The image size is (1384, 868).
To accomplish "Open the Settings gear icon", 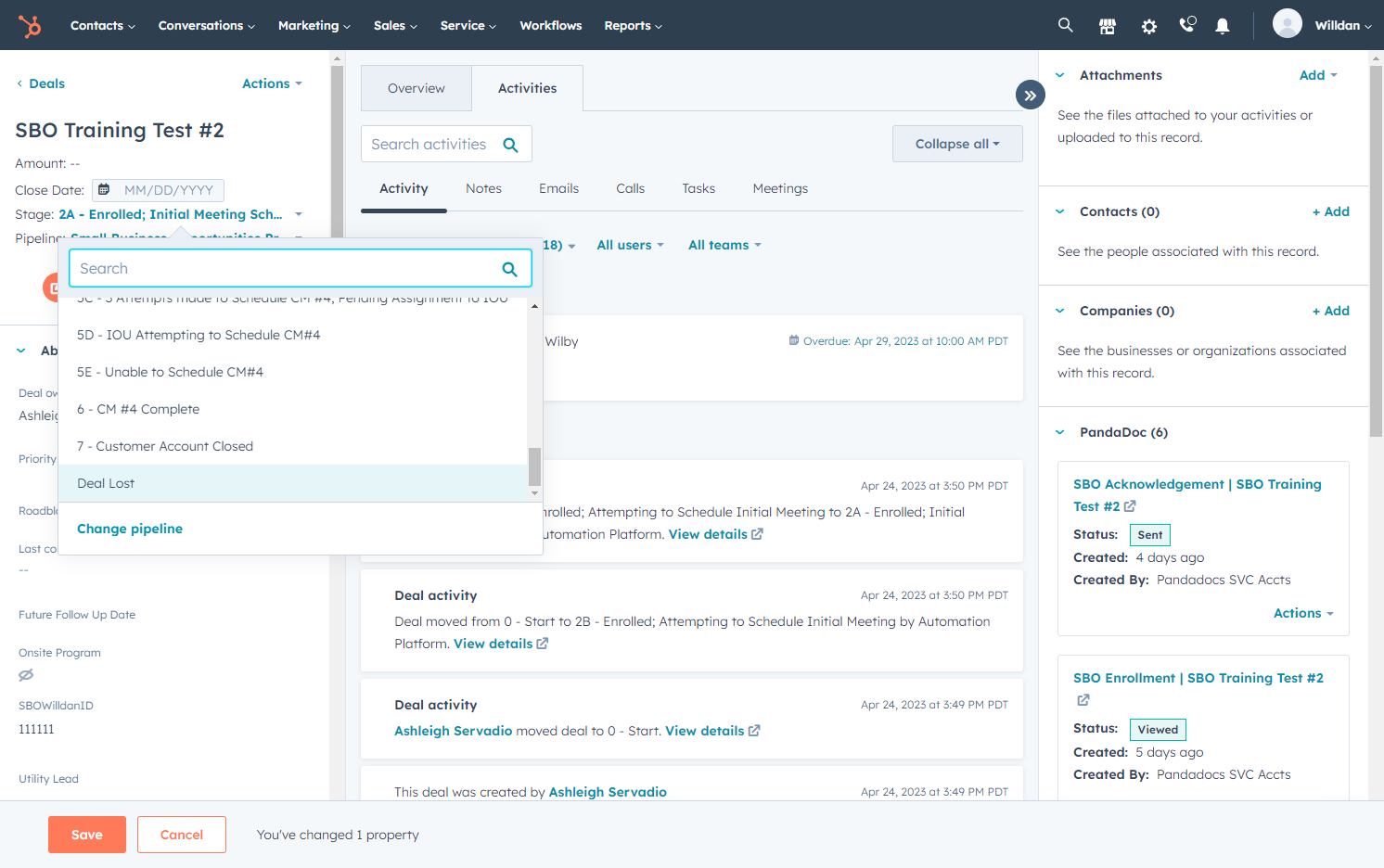I will 1149,26.
